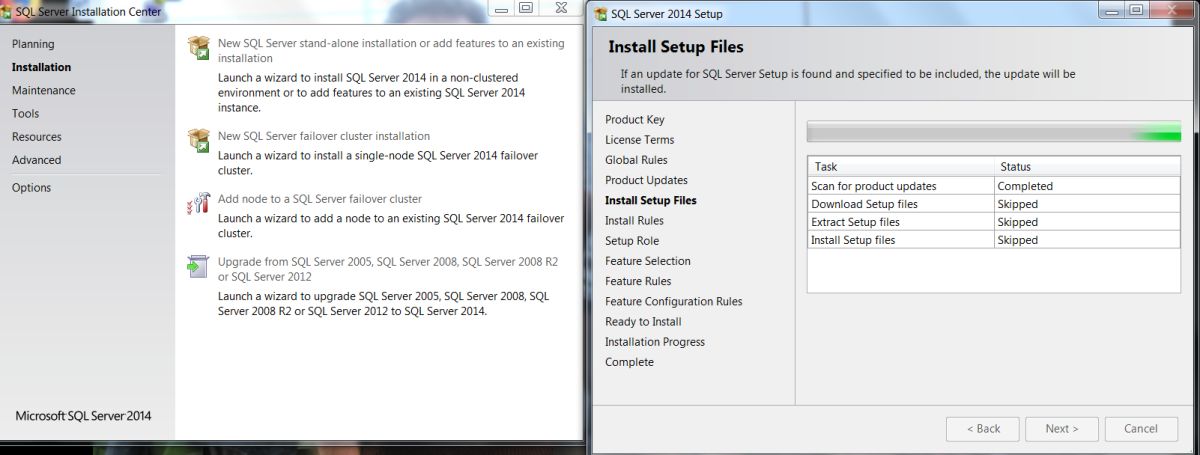Image resolution: width=1200 pixels, height=455 pixels.
Task: Select the Installation page in the sidebar
Action: click(41, 67)
